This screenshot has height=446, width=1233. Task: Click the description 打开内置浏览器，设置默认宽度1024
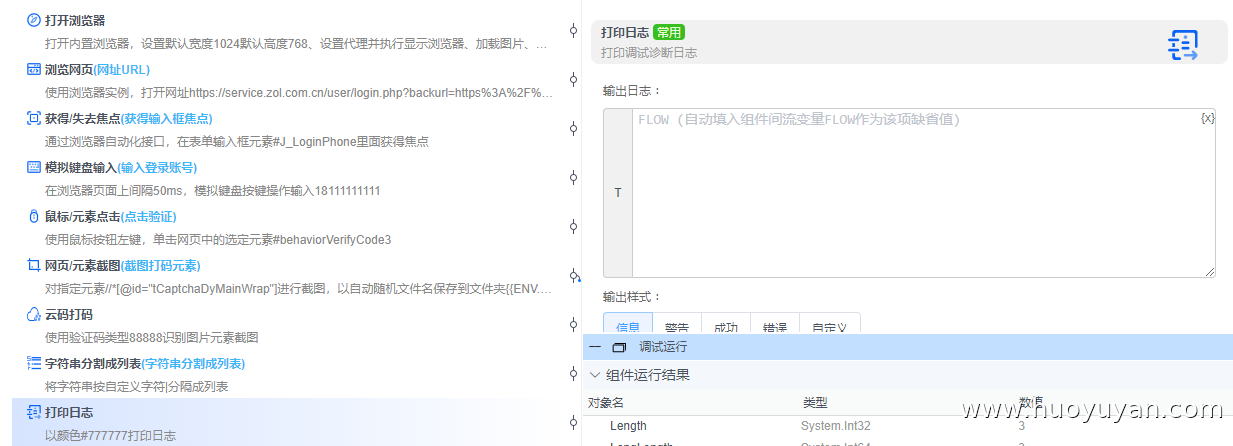[298, 44]
